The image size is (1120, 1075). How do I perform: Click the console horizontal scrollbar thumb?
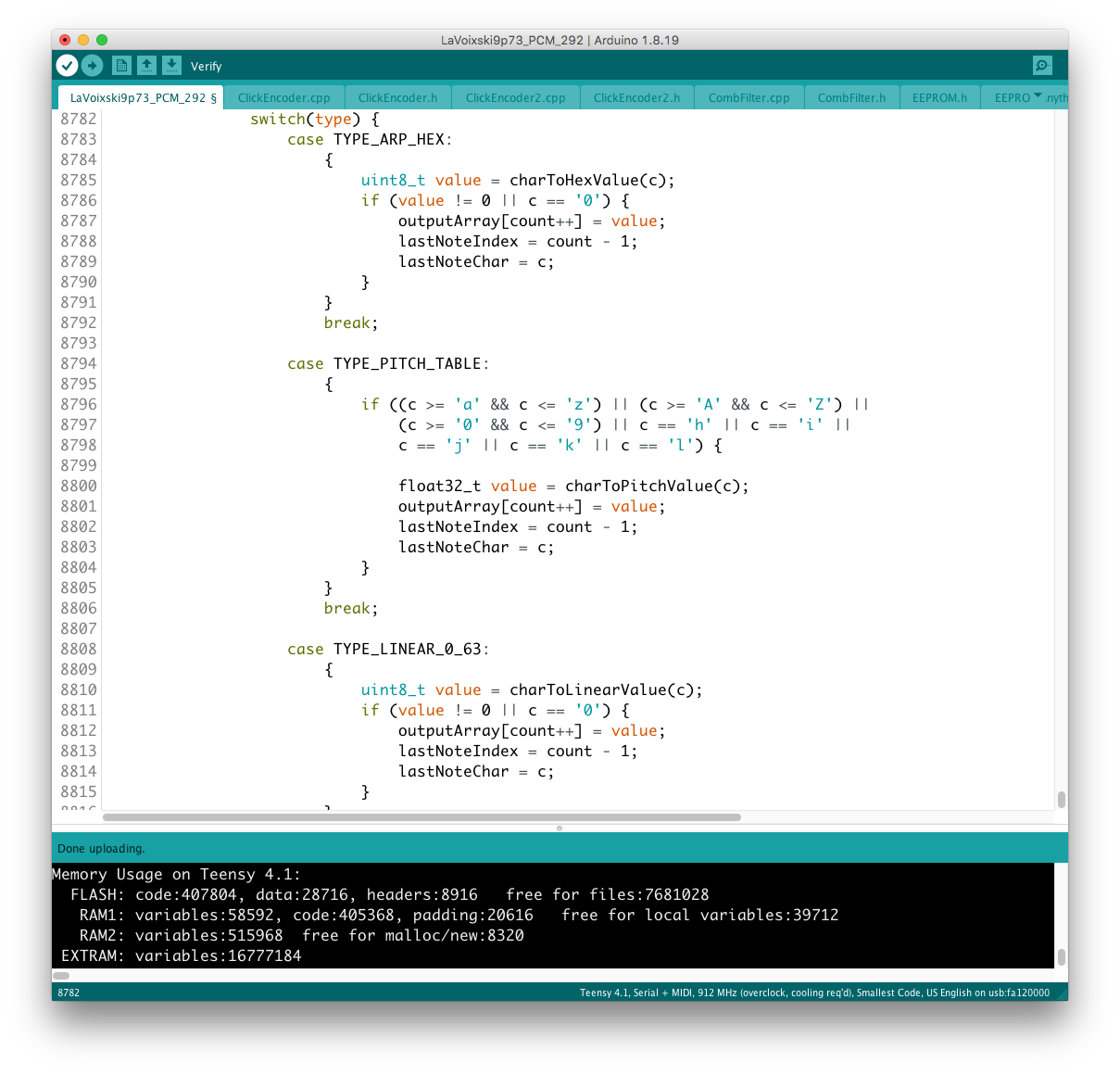(x=61, y=975)
